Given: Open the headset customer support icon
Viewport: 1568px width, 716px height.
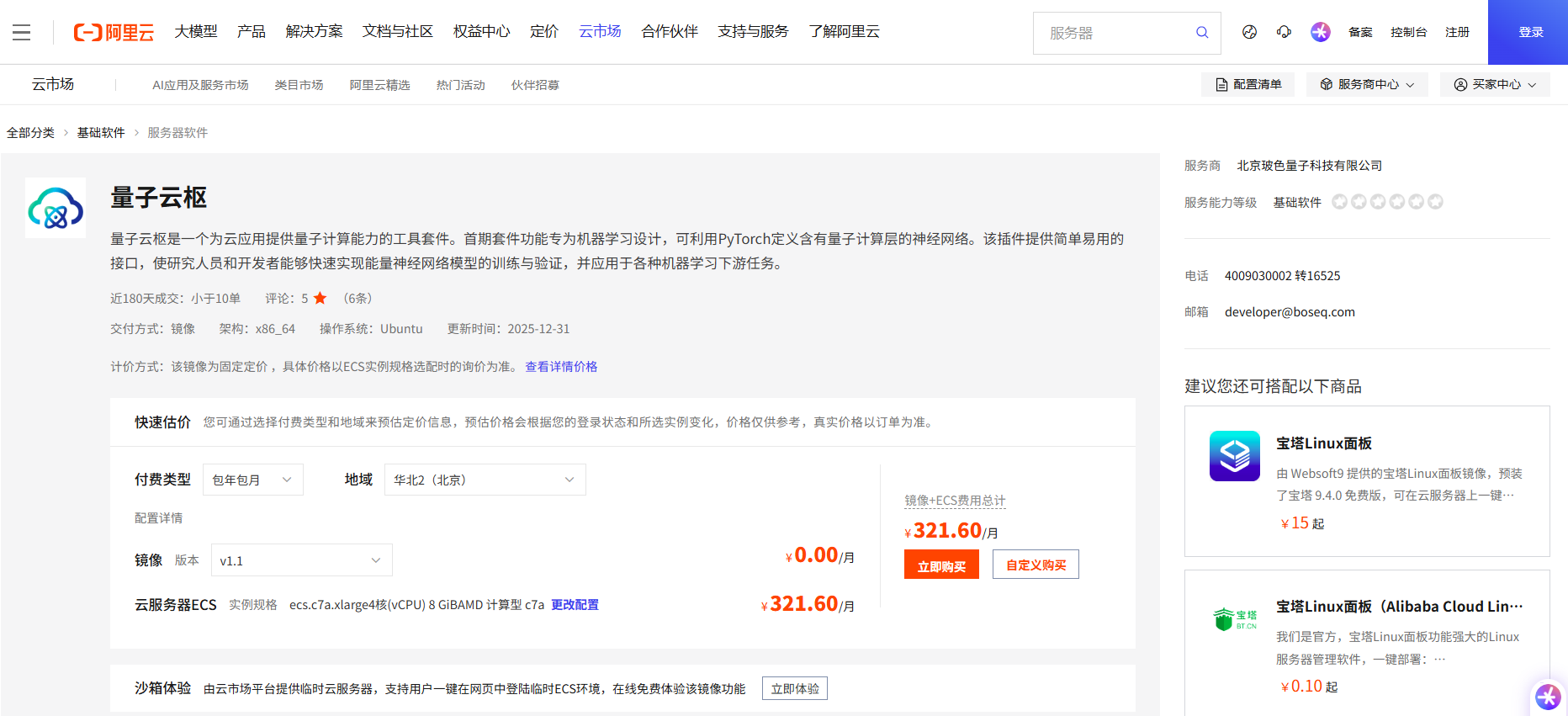Looking at the screenshot, I should pos(1284,32).
